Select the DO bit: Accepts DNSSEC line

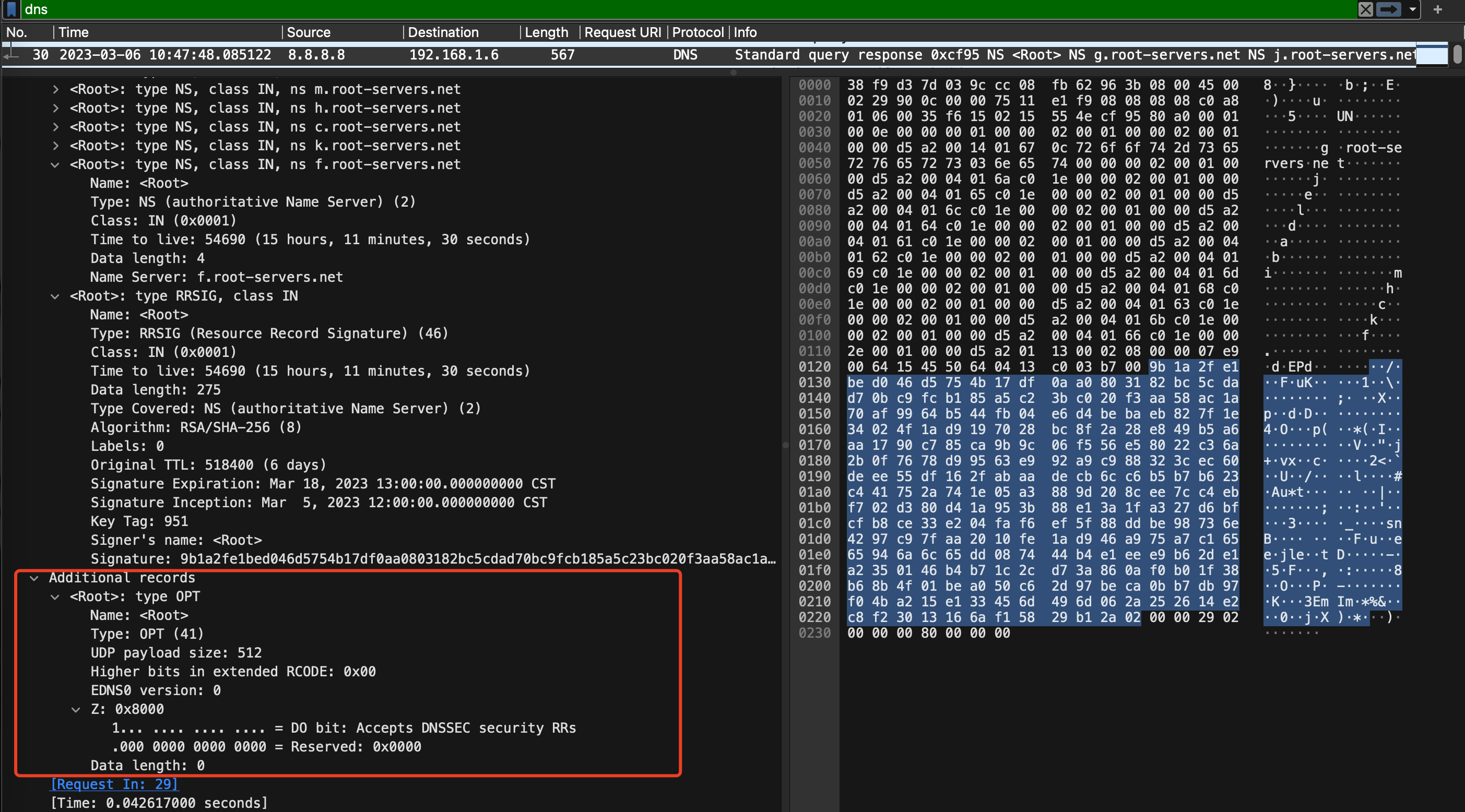[344, 728]
